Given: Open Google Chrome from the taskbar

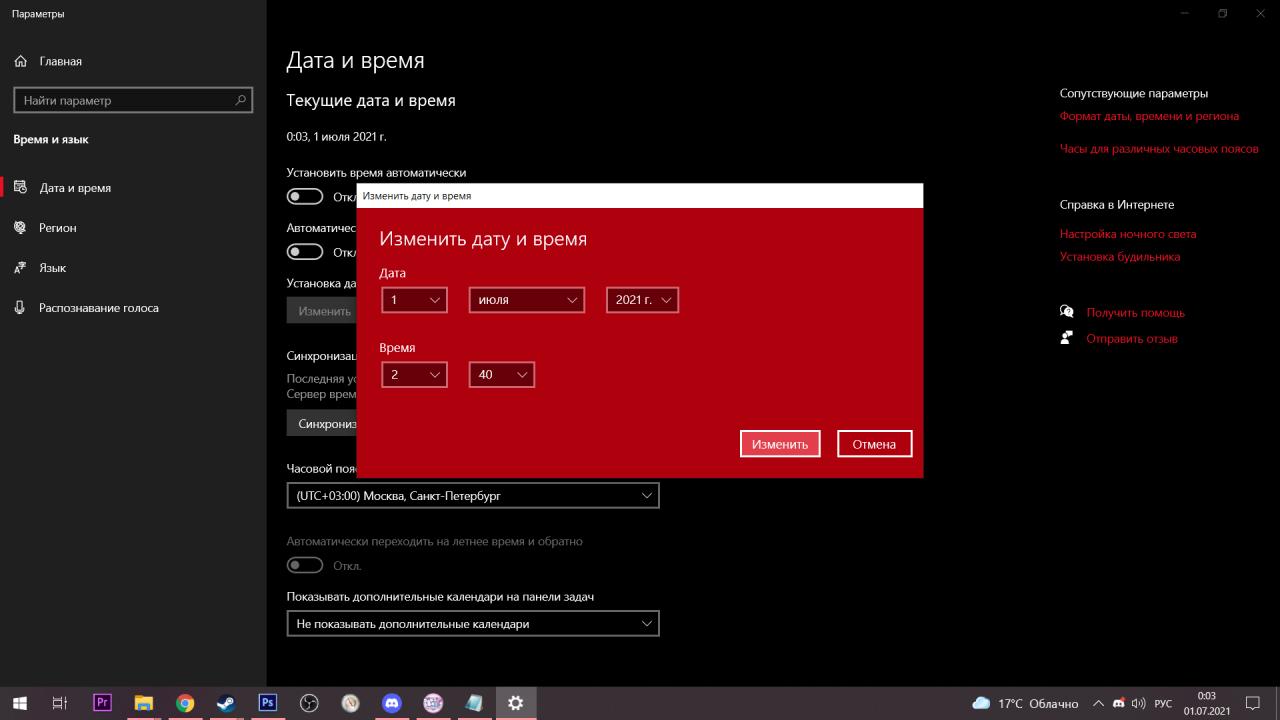Looking at the screenshot, I should pyautogui.click(x=185, y=703).
